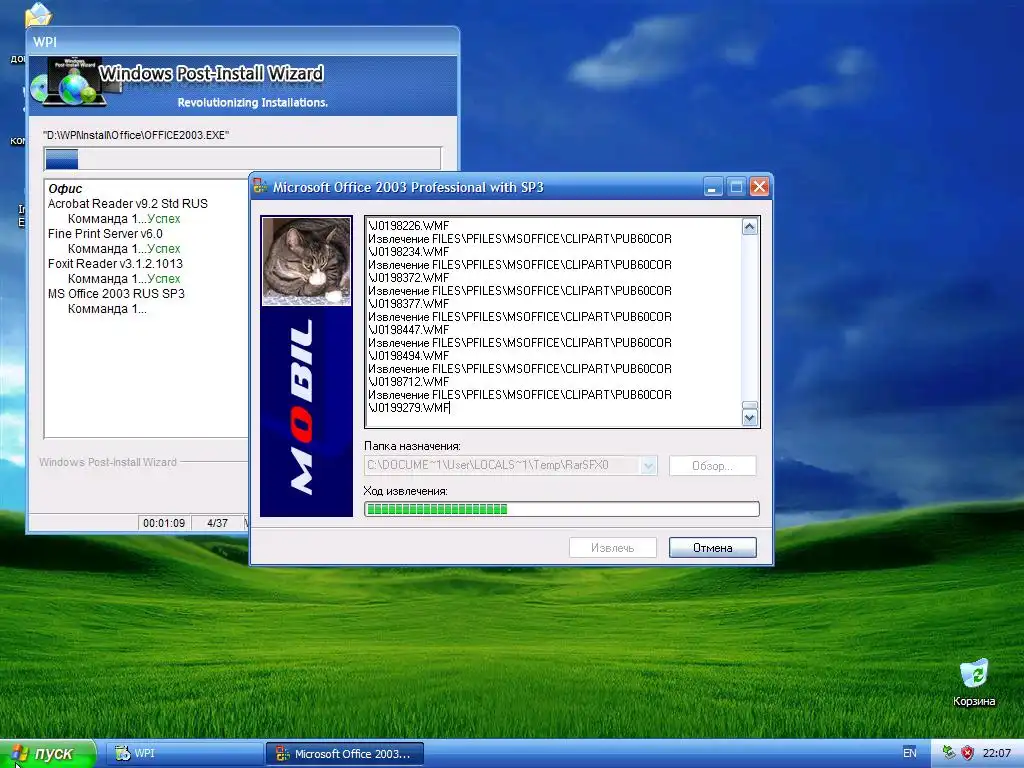Viewport: 1024px width, 768px height.
Task: Click the WPI window title bar
Action: [x=242, y=41]
